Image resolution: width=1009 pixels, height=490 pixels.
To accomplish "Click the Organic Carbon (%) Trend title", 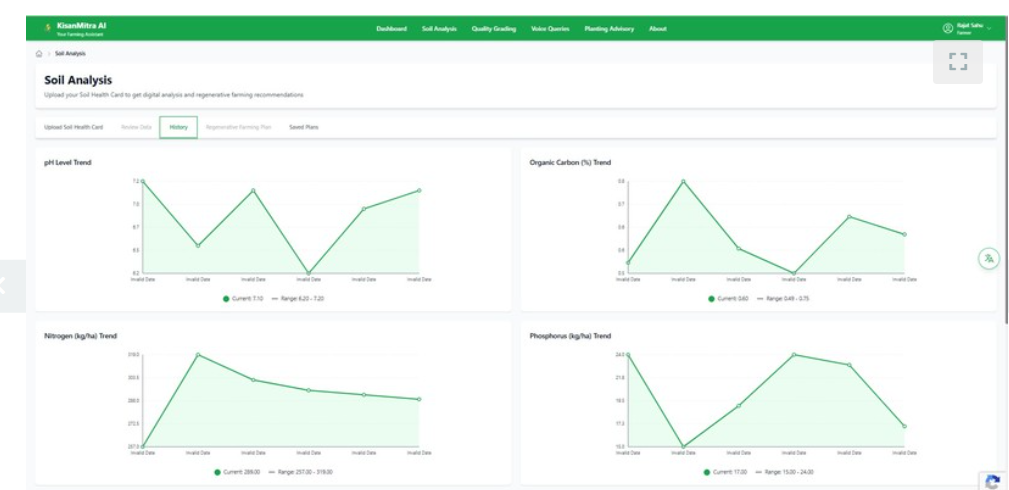I will [570, 162].
